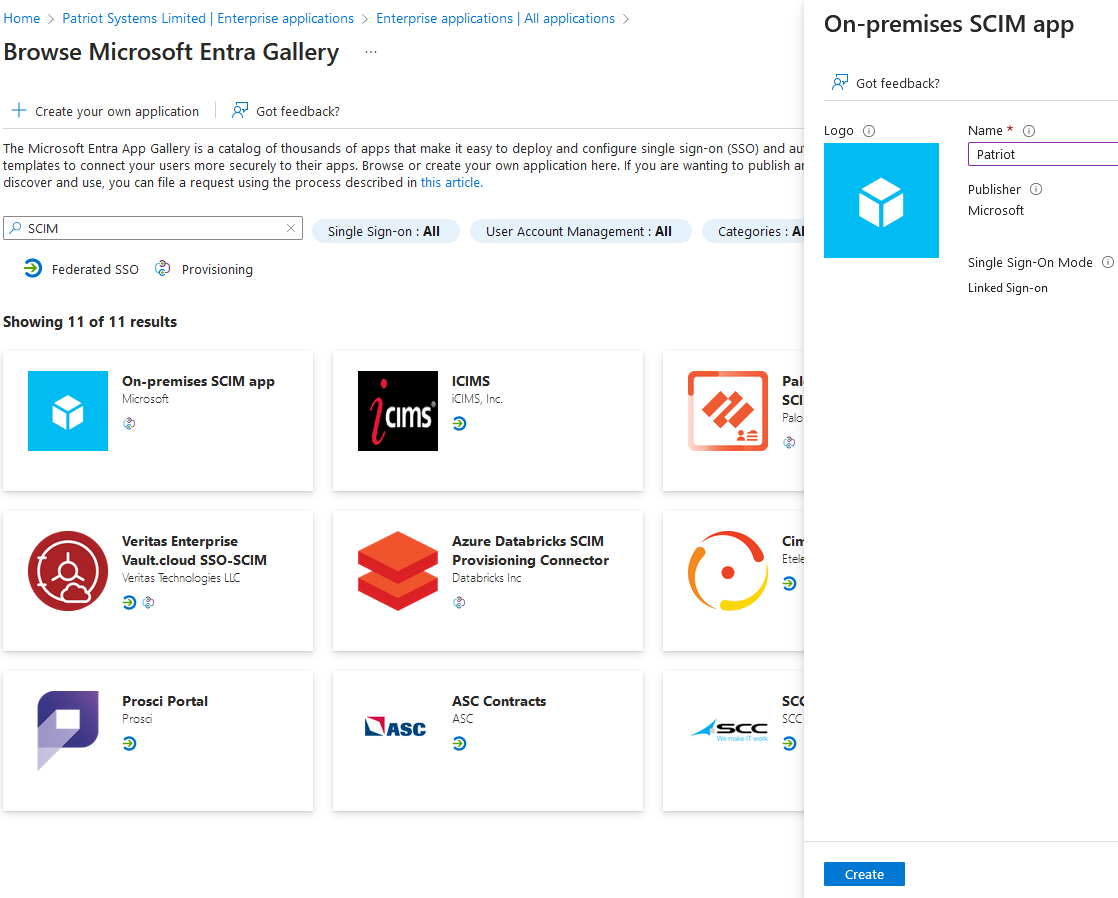Click the Provisioning legend icon
1118x898 pixels.
(x=163, y=268)
